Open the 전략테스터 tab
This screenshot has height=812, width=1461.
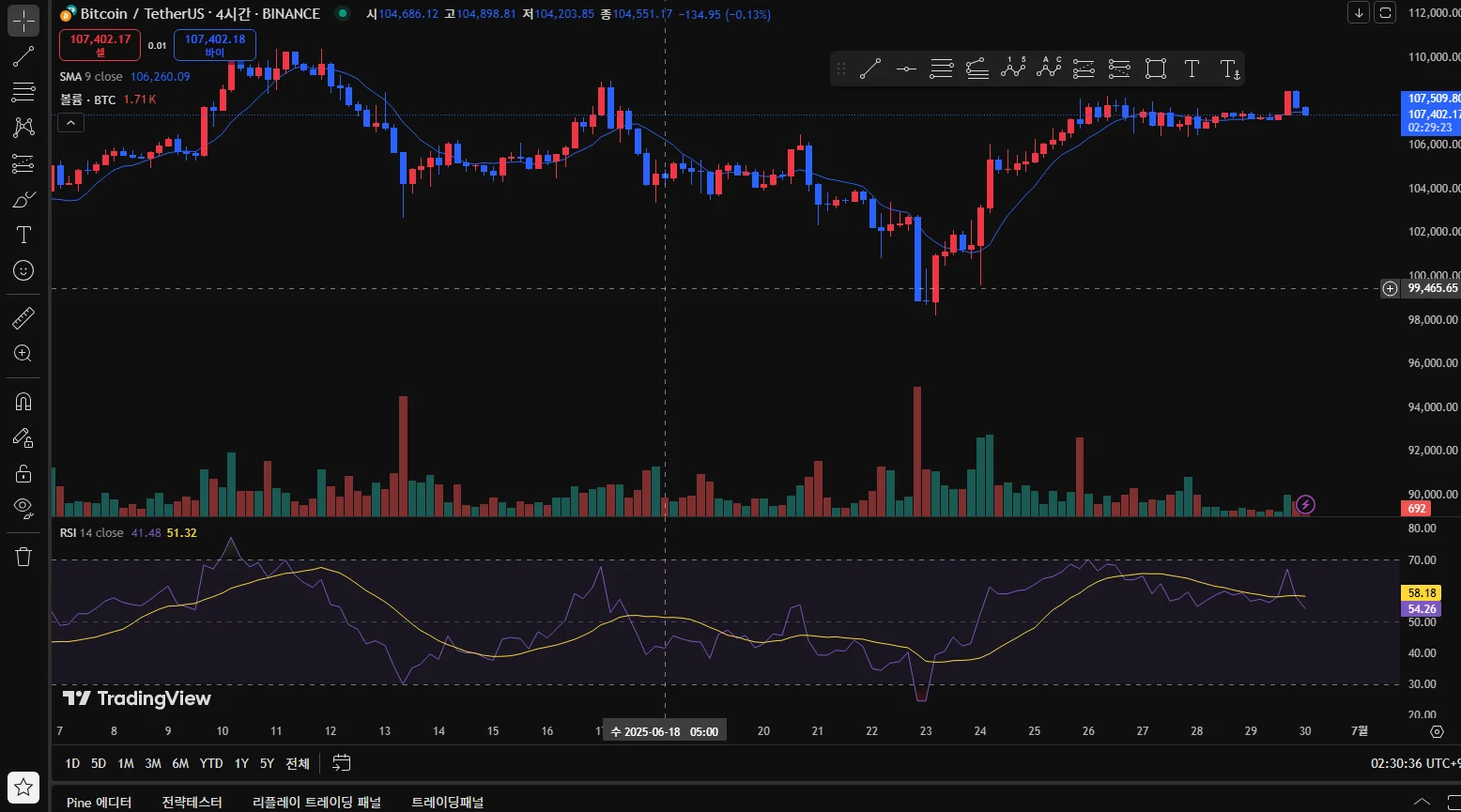[x=192, y=802]
